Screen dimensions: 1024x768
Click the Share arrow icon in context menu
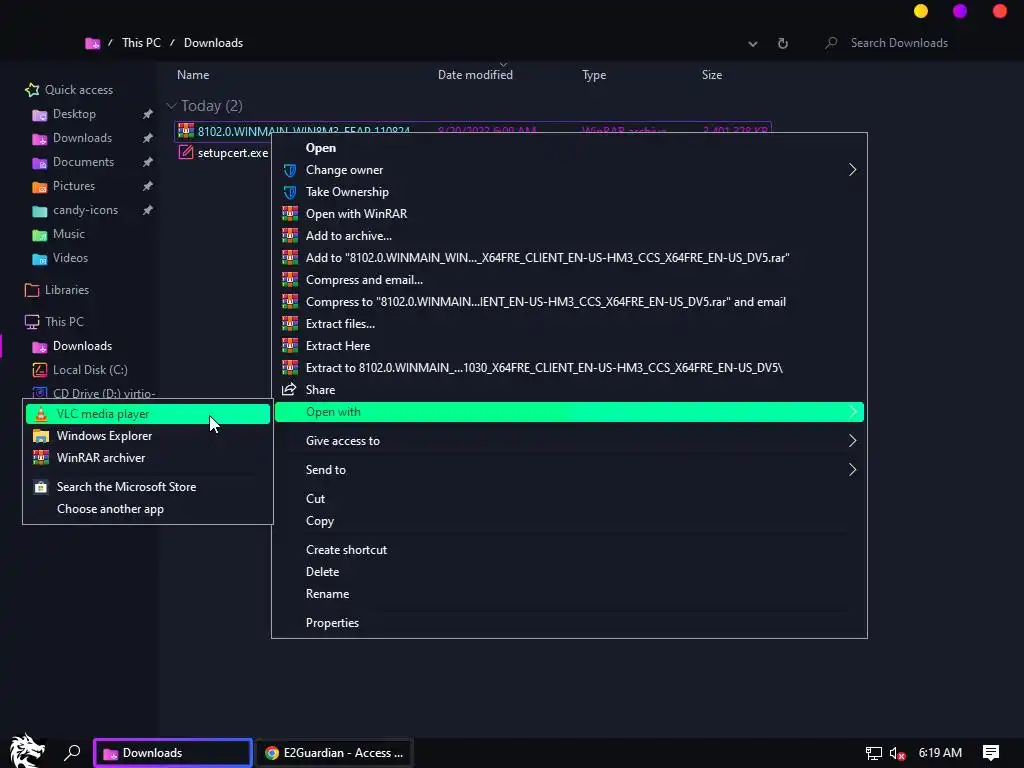click(x=289, y=390)
